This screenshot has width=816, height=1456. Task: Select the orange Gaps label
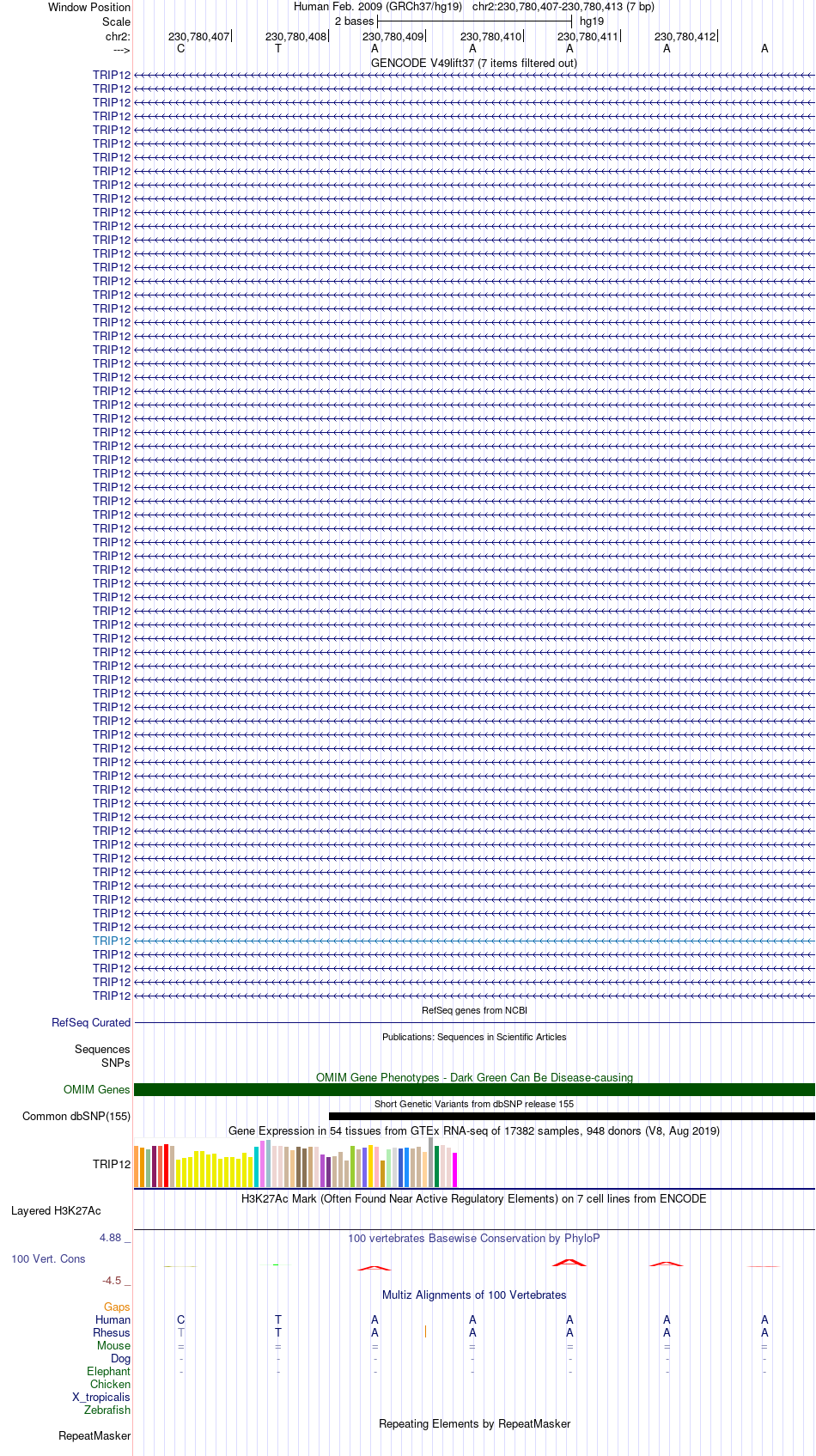(x=117, y=1307)
